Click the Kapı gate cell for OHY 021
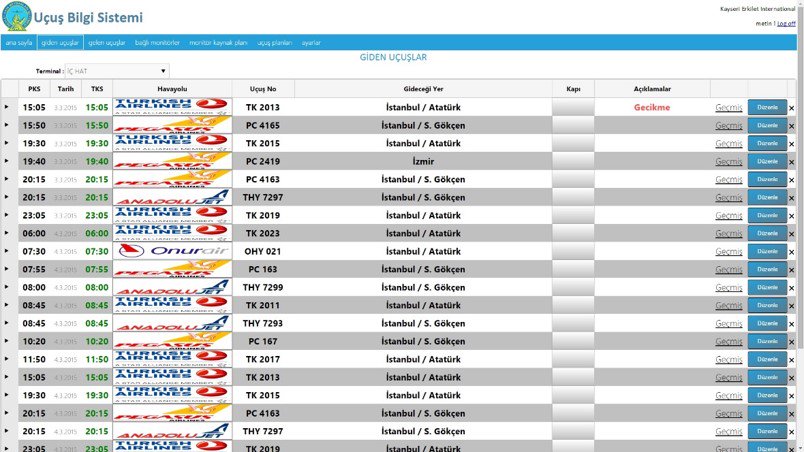This screenshot has width=804, height=452. (x=573, y=251)
